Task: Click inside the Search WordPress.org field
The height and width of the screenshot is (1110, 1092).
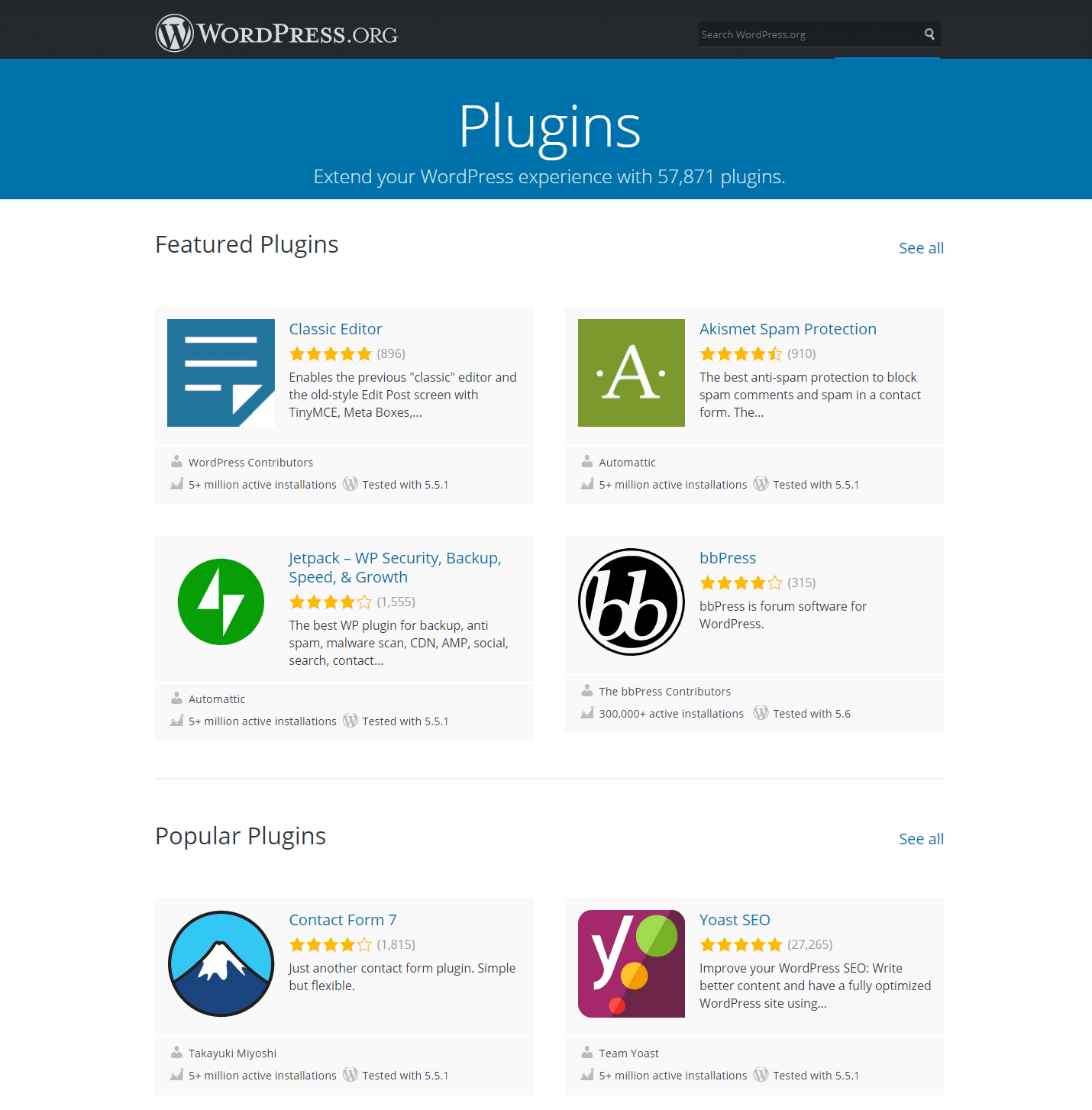Action: [x=802, y=34]
